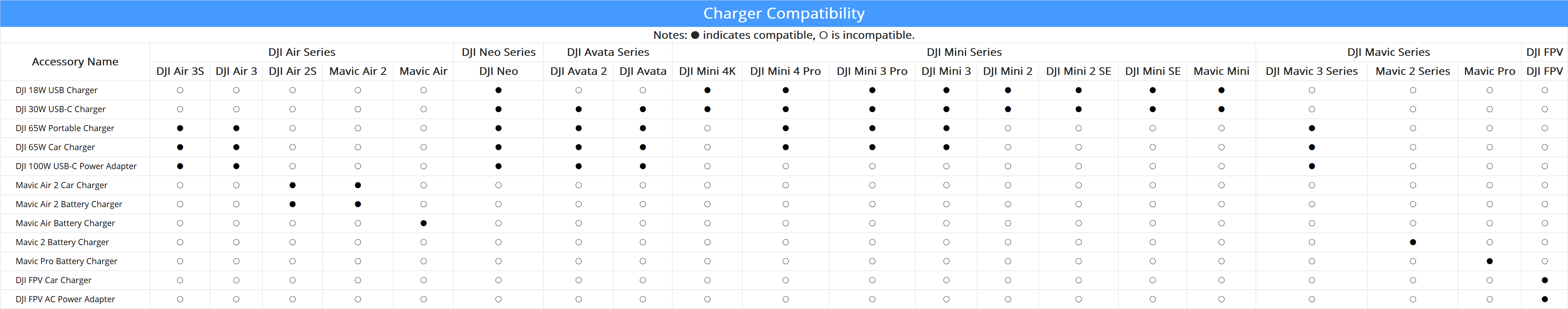Select the DJI 30W USB-C Charger row label
Screen dimensions: 1568x309
click(60, 109)
